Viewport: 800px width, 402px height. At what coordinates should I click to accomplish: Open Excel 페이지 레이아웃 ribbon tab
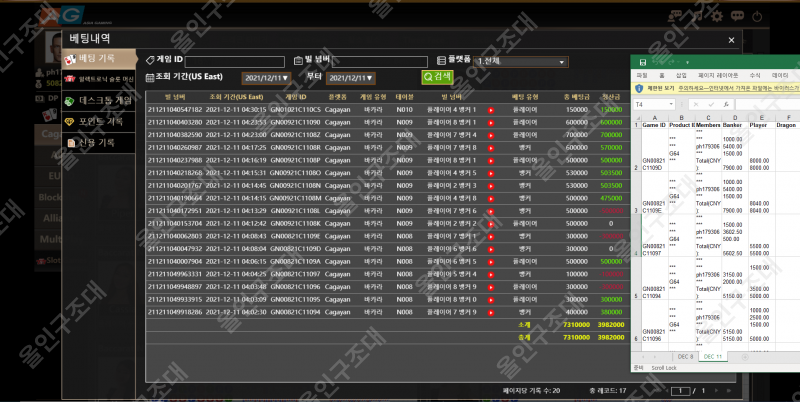[718, 76]
